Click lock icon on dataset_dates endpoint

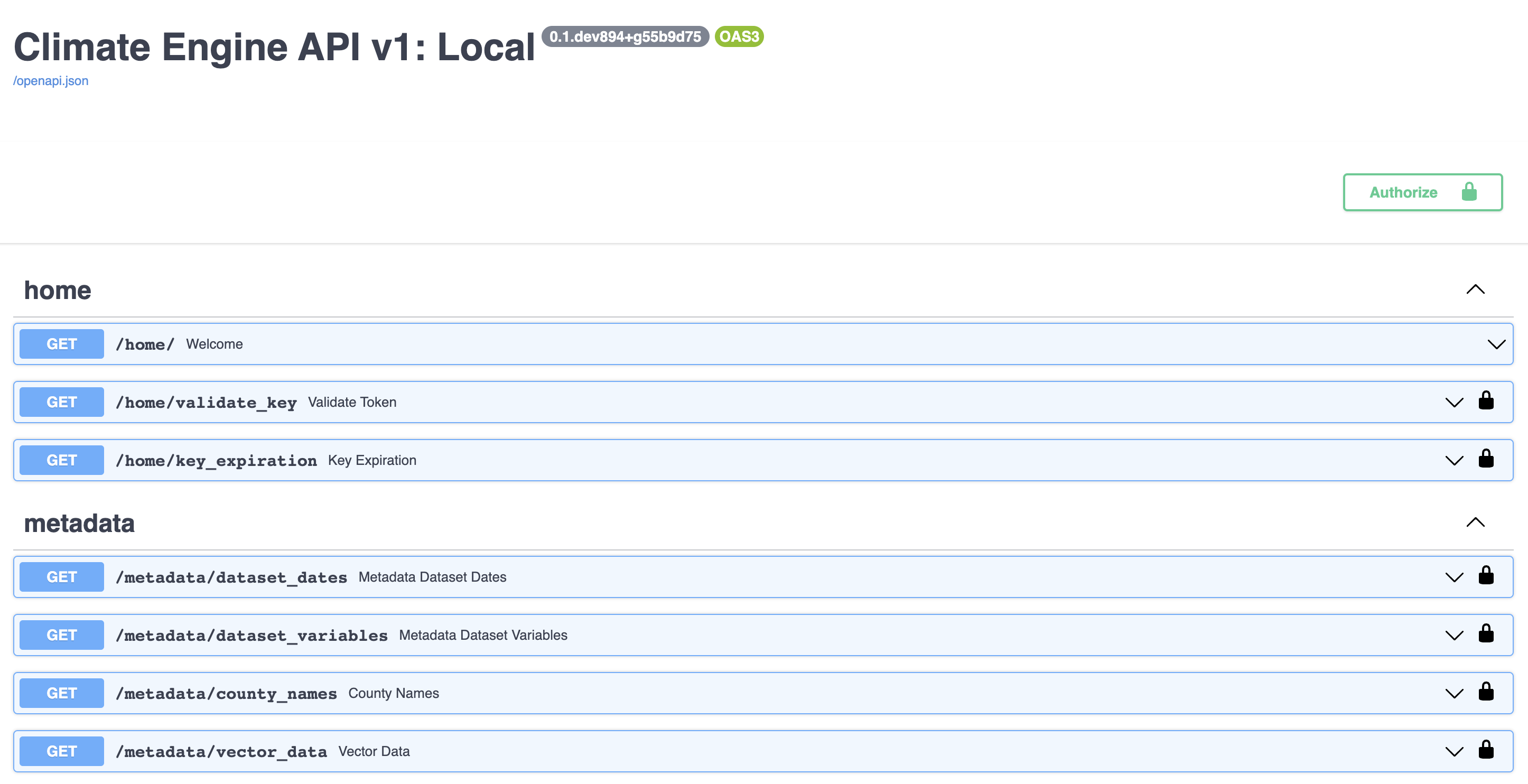[x=1485, y=576]
